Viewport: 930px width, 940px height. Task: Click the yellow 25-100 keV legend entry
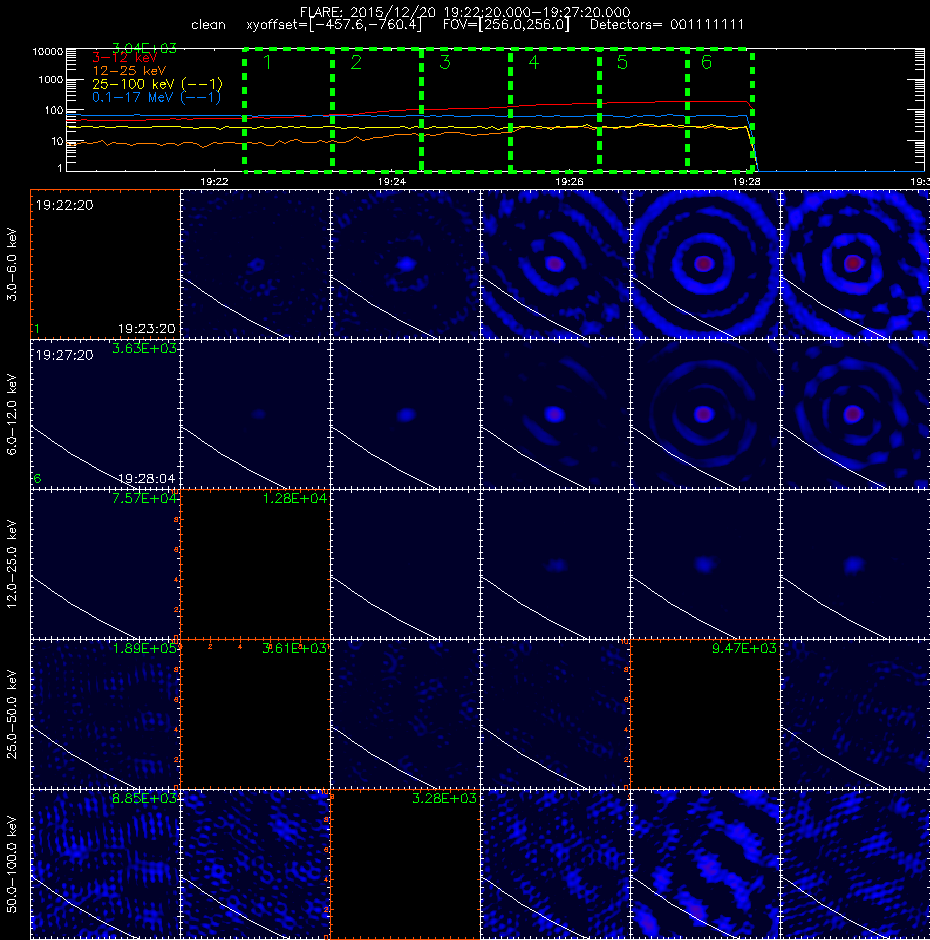pyautogui.click(x=157, y=84)
